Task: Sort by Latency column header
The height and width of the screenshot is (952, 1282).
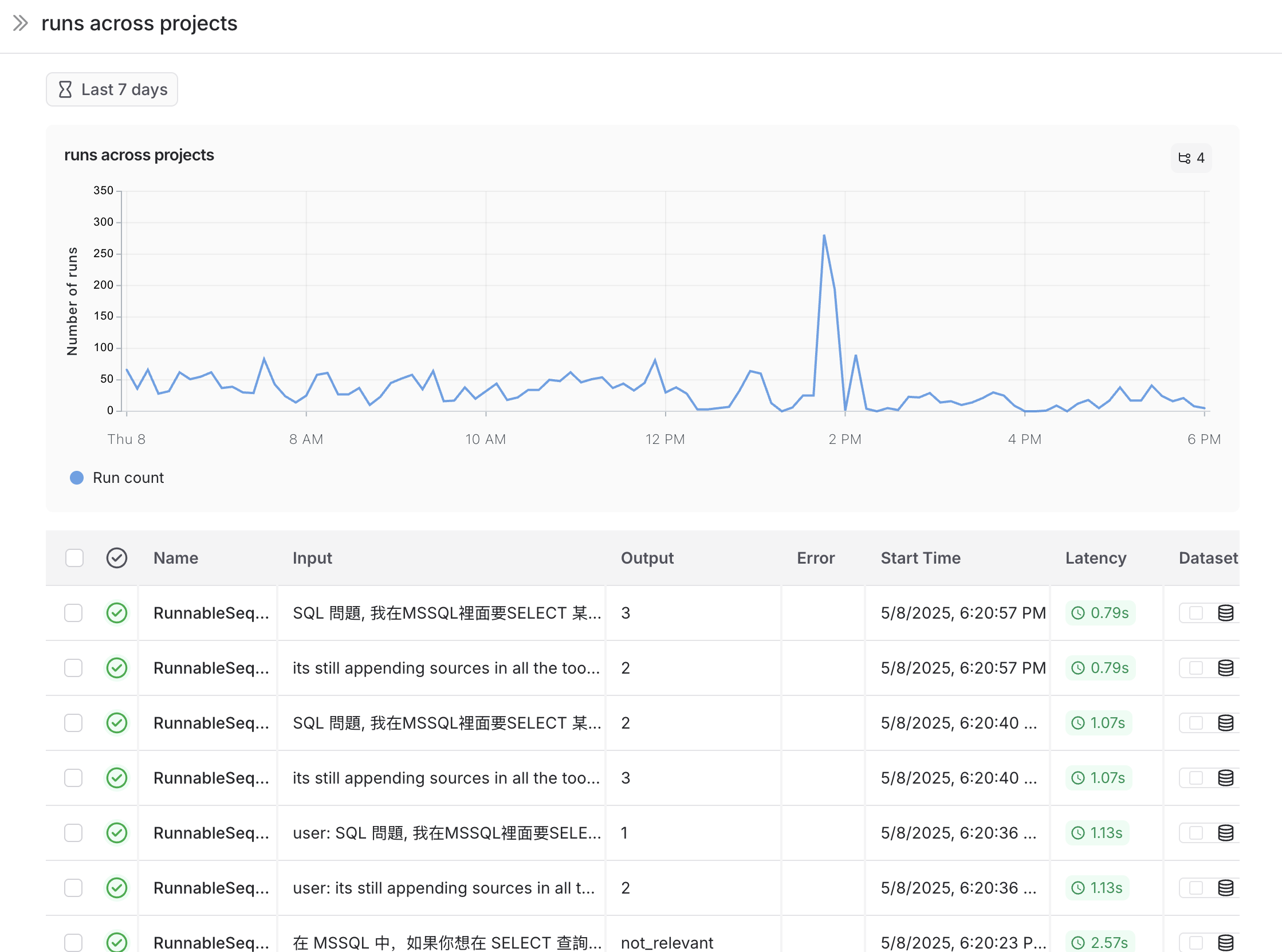Action: pyautogui.click(x=1095, y=558)
